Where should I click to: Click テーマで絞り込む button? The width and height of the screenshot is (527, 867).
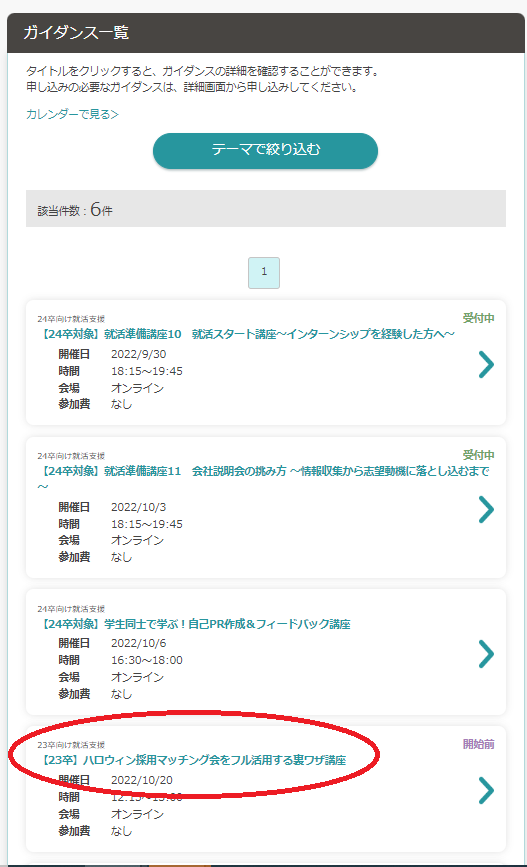pyautogui.click(x=265, y=150)
